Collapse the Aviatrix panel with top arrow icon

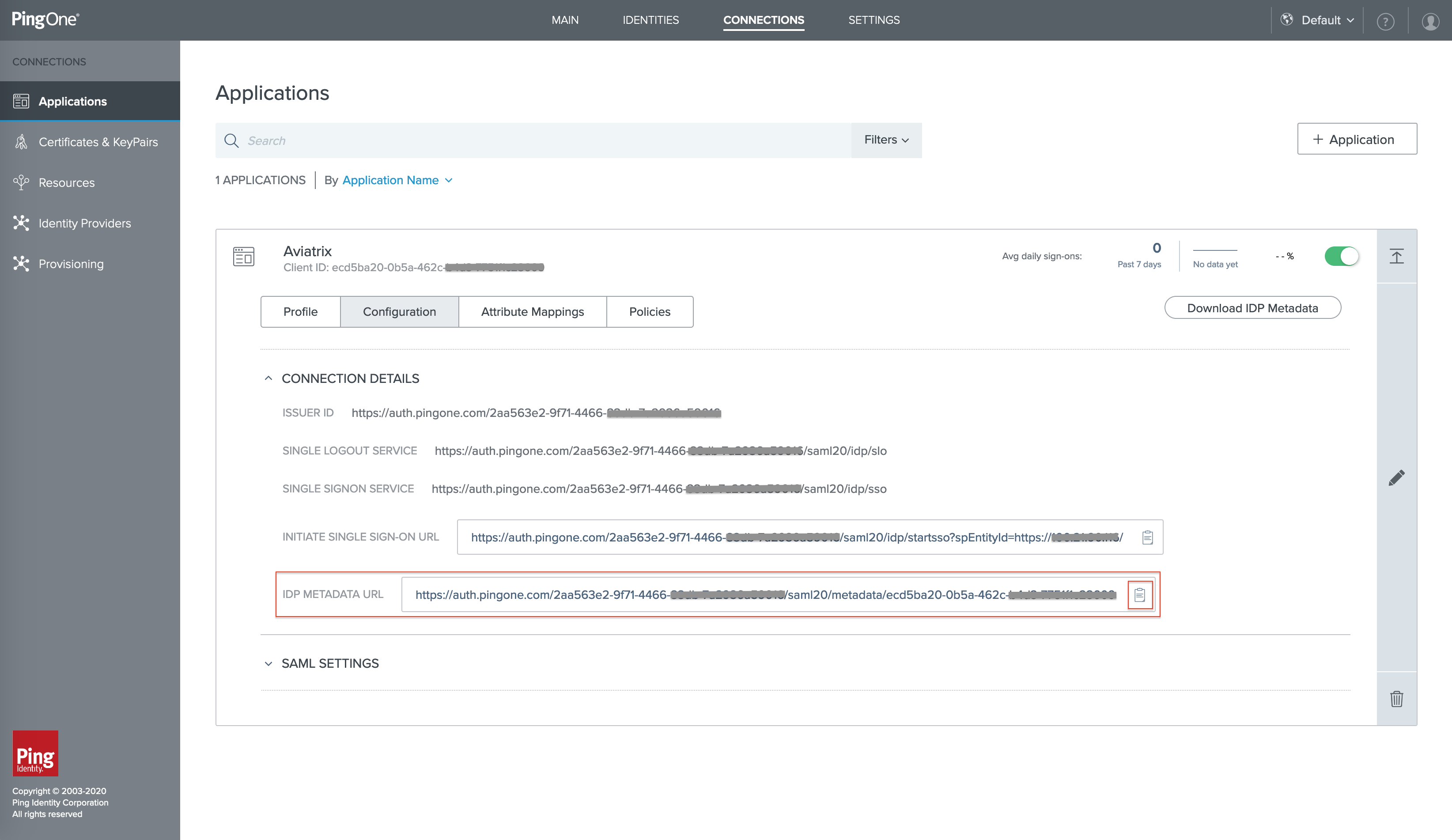(x=1397, y=256)
